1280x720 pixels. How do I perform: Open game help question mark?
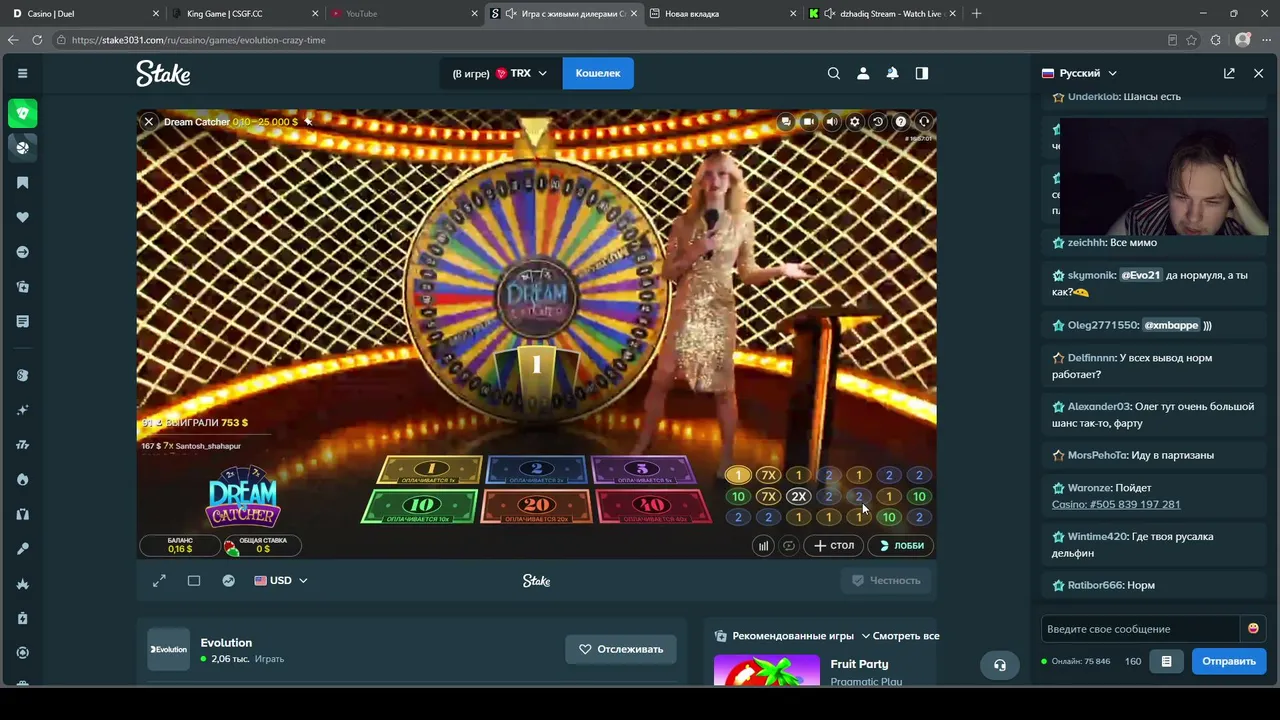click(901, 122)
